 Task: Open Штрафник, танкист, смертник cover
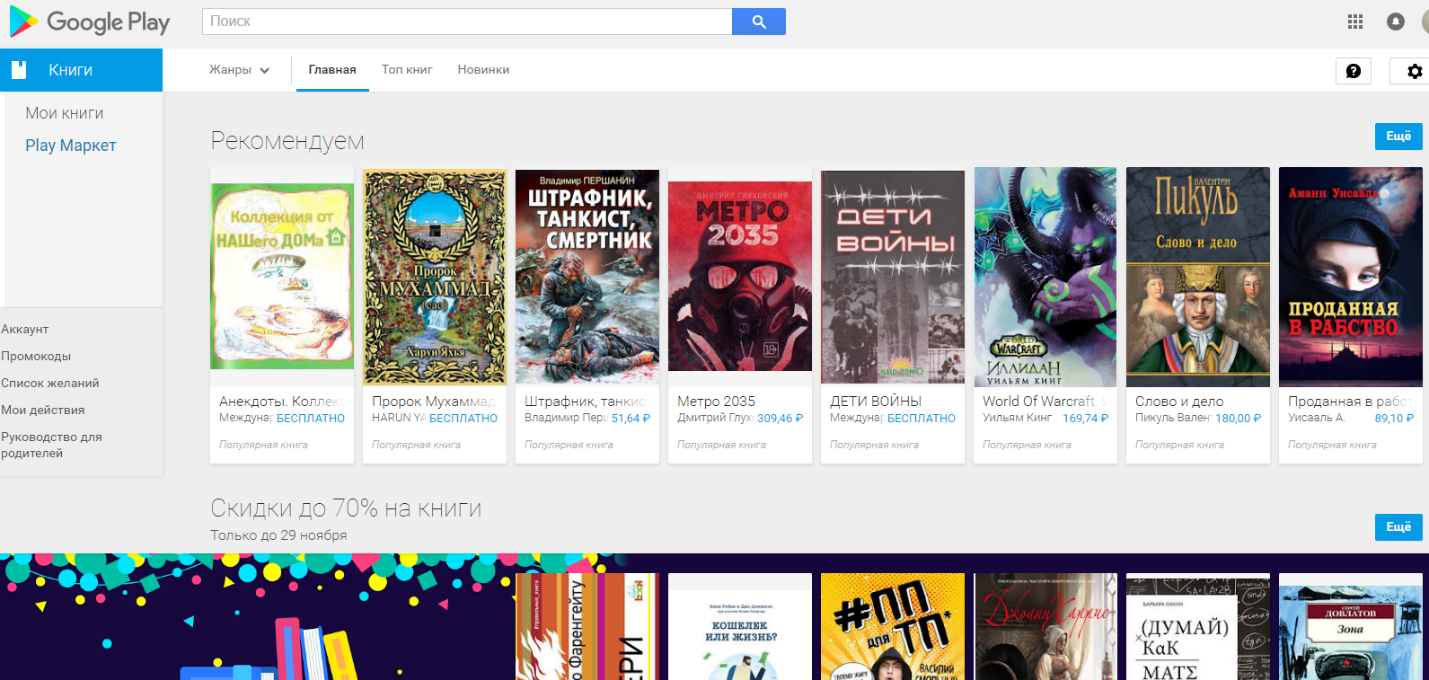point(587,277)
